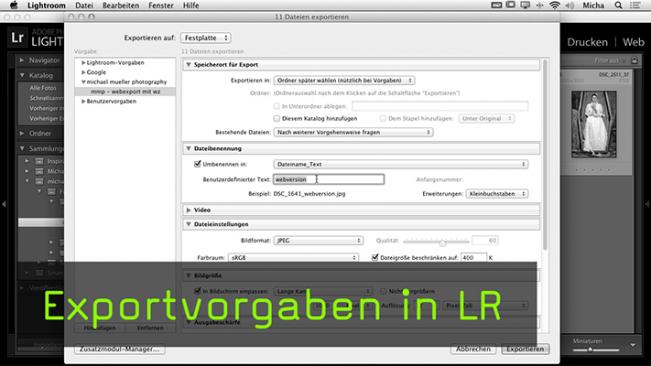This screenshot has height=366, width=651.
Task: Toggle Dateigröße beschränken auf checkbox
Action: point(375,257)
